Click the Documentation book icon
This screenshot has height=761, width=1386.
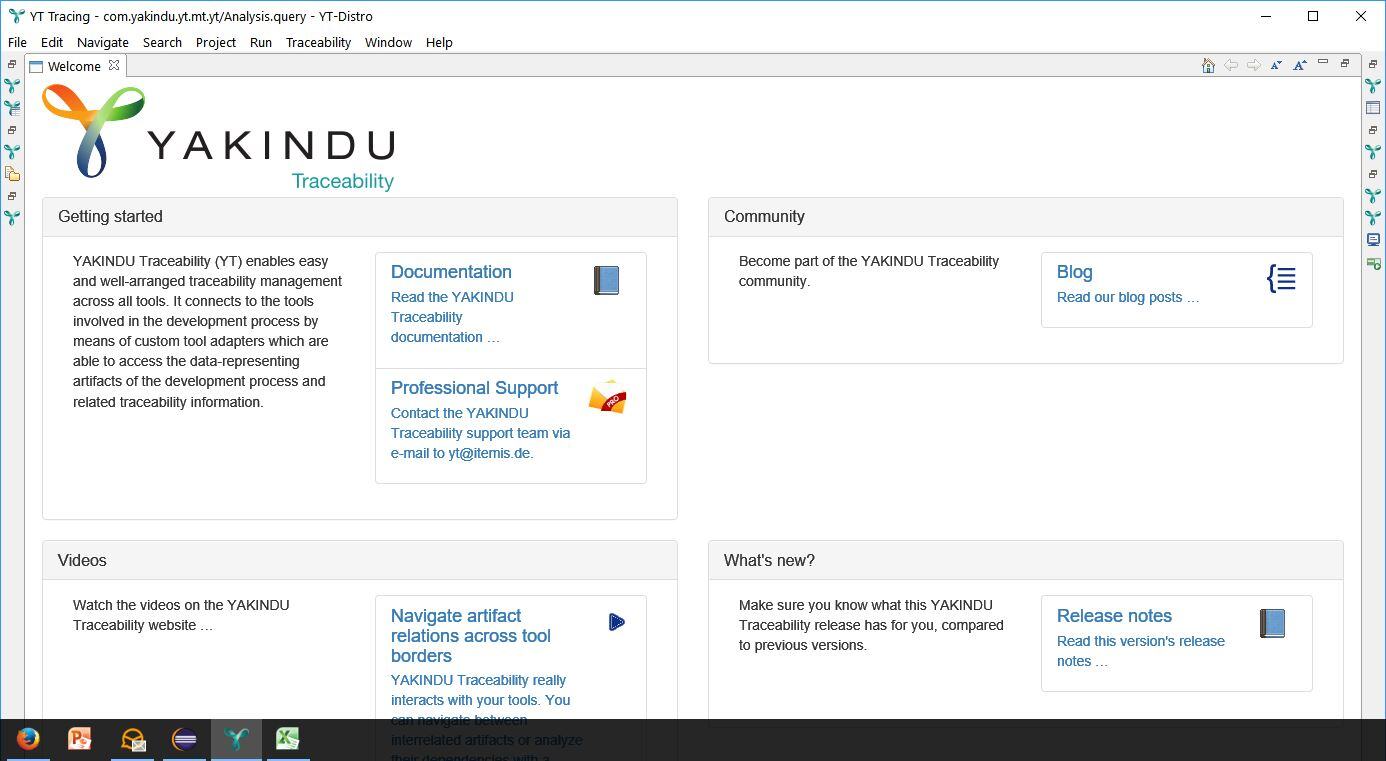pyautogui.click(x=606, y=280)
